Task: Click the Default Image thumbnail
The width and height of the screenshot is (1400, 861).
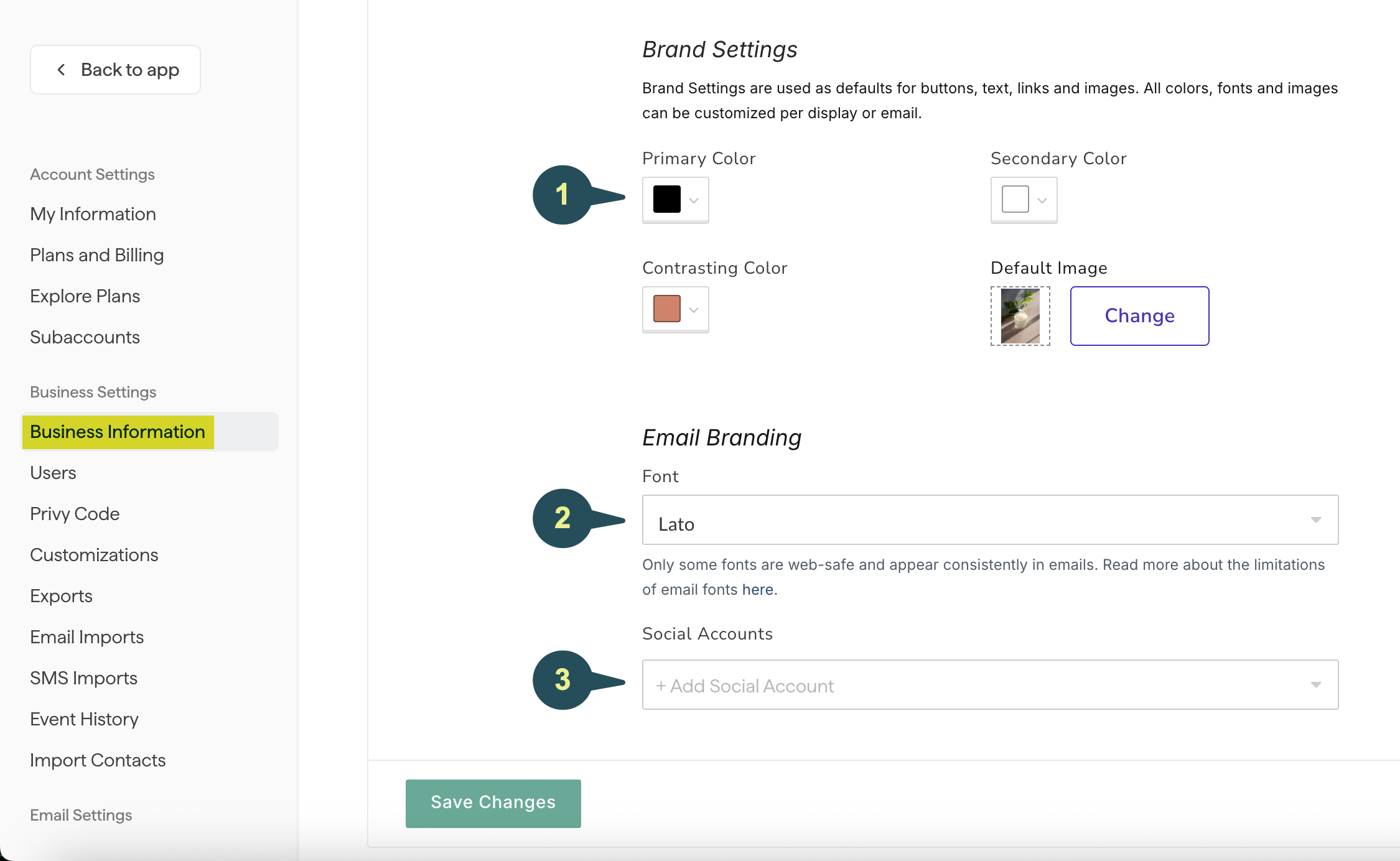Action: (x=1020, y=315)
